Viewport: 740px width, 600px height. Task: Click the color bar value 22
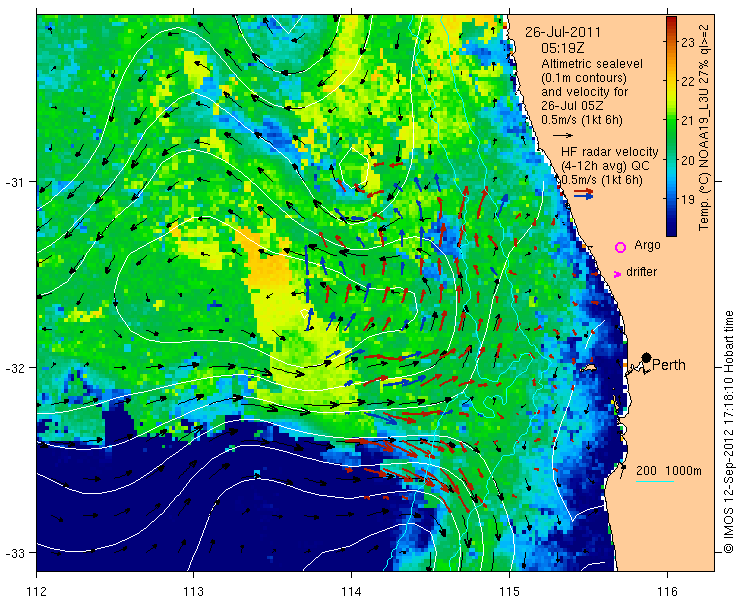click(x=688, y=82)
